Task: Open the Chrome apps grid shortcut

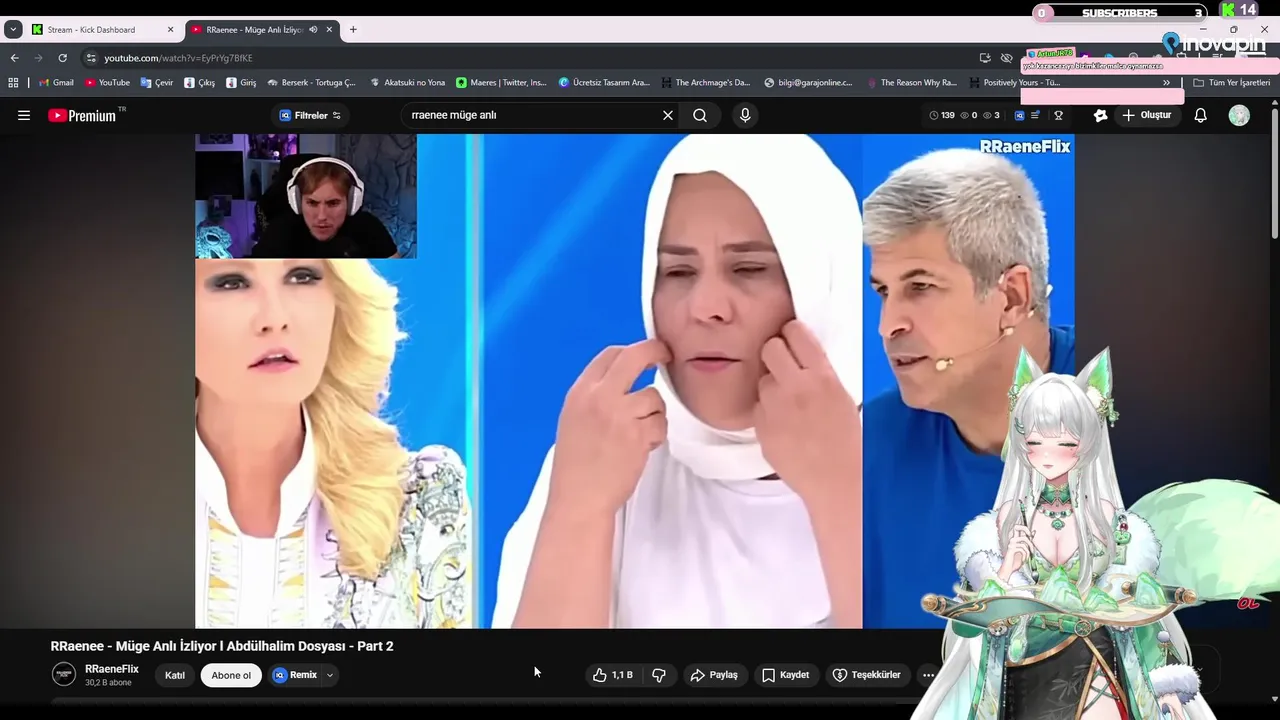Action: pyautogui.click(x=13, y=83)
